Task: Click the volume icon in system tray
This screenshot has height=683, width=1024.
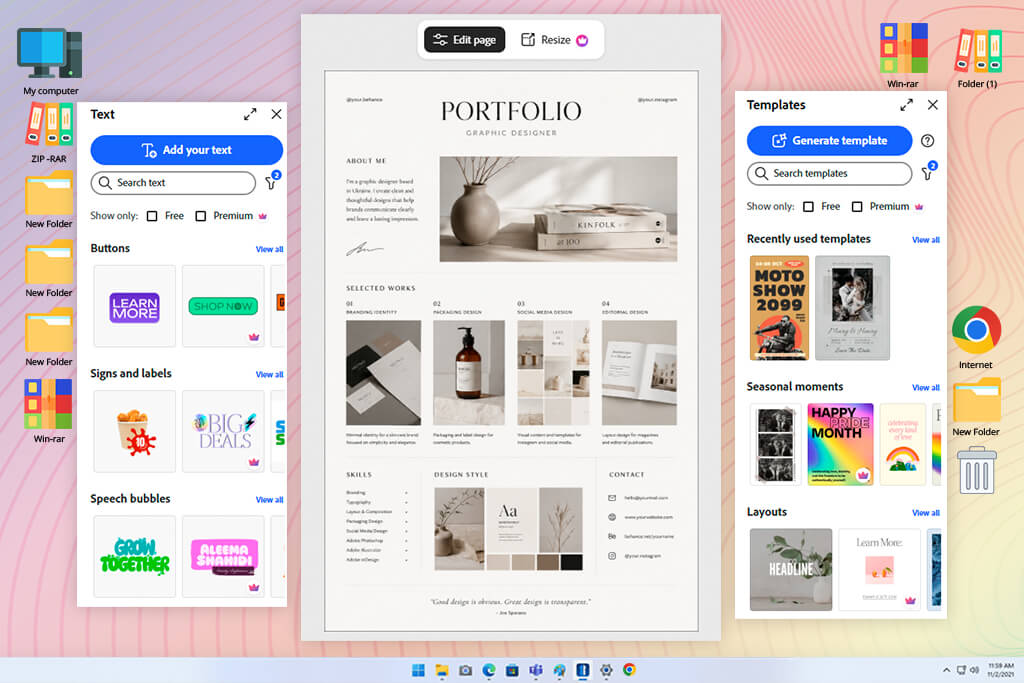Action: (974, 670)
